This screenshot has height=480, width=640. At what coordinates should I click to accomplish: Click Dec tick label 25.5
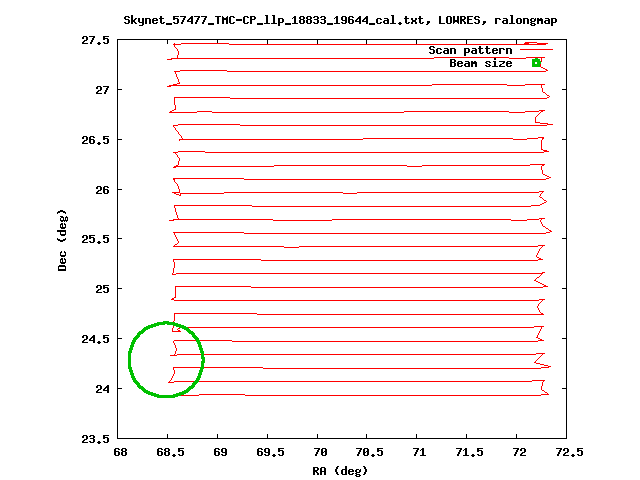[96, 239]
